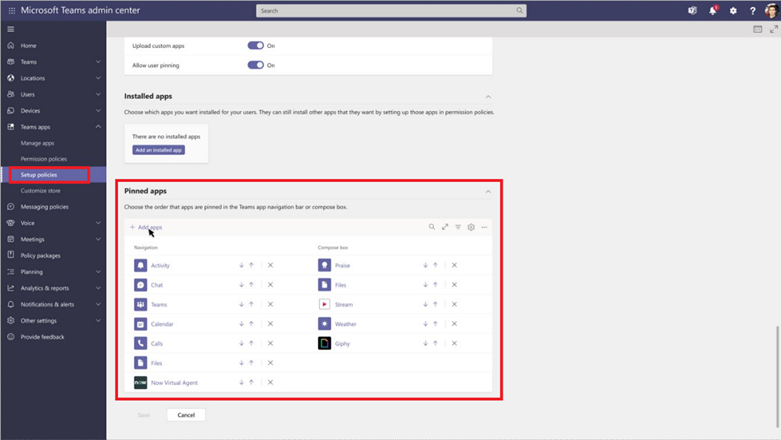Screen dimensions: 781x440
Task: Expand Notifications & alerts in sidebar
Action: 98,304
